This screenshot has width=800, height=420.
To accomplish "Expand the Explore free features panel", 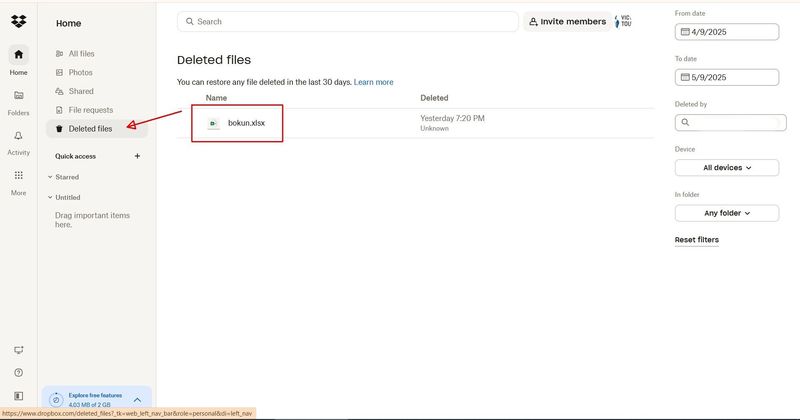I will [x=137, y=400].
